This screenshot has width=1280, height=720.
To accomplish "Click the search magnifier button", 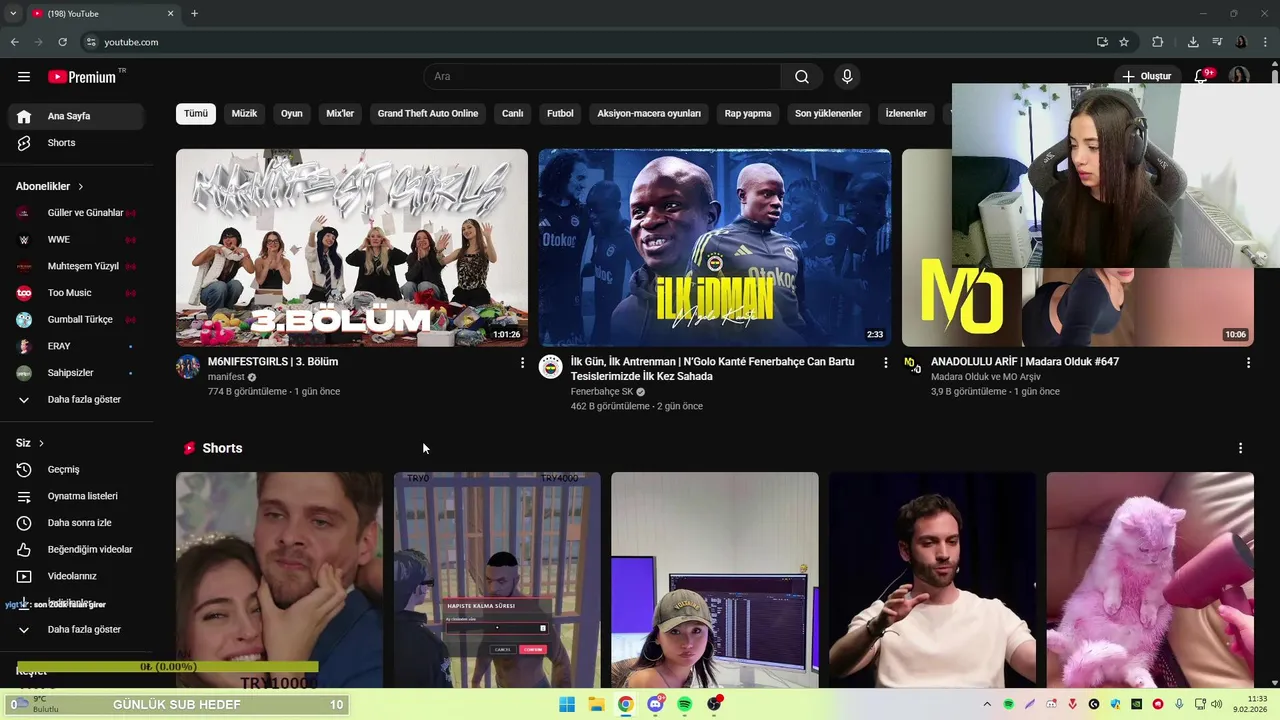I will click(x=802, y=77).
